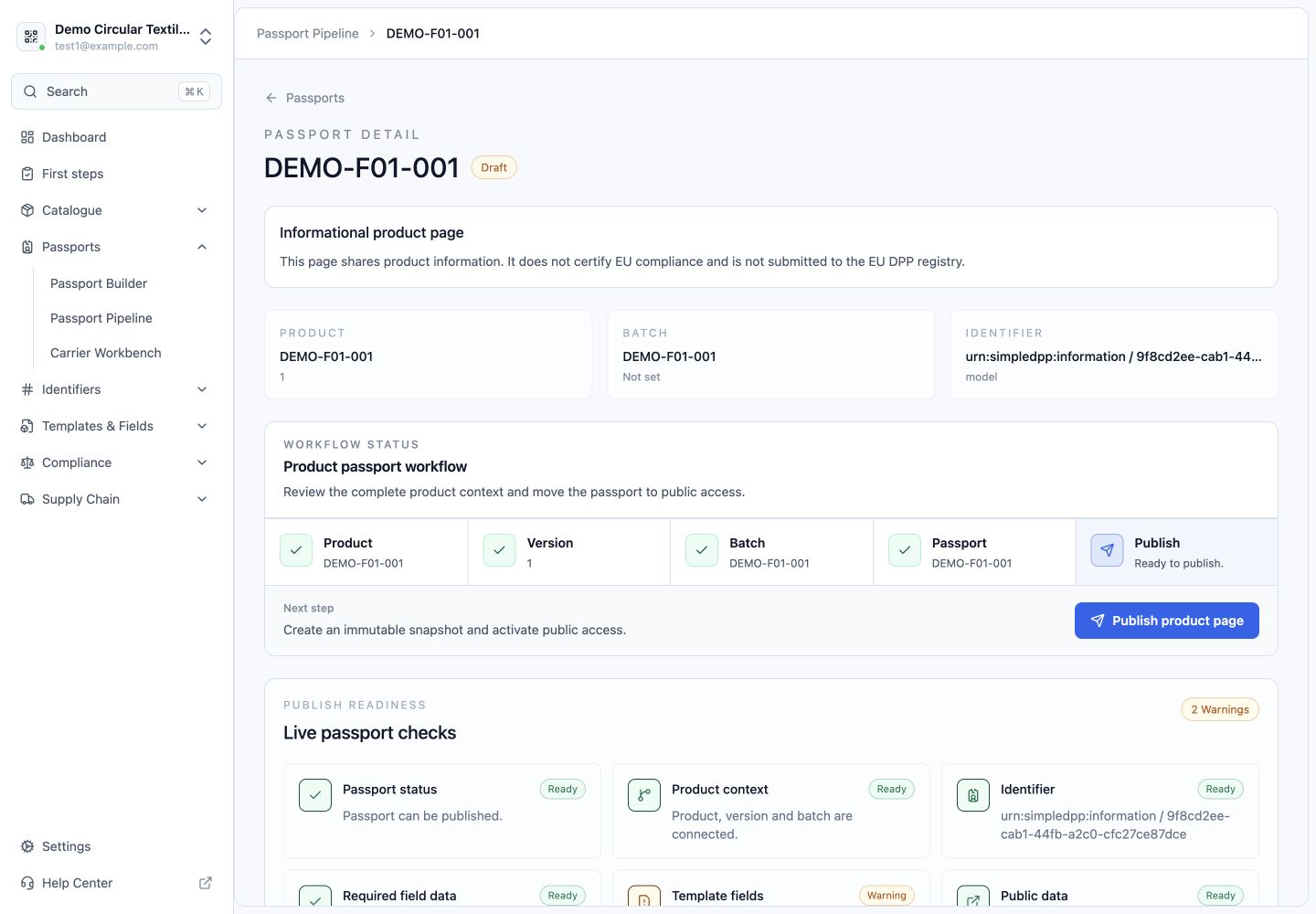Click the Identifier card icon
This screenshot has width=1316, height=914.
tap(973, 795)
